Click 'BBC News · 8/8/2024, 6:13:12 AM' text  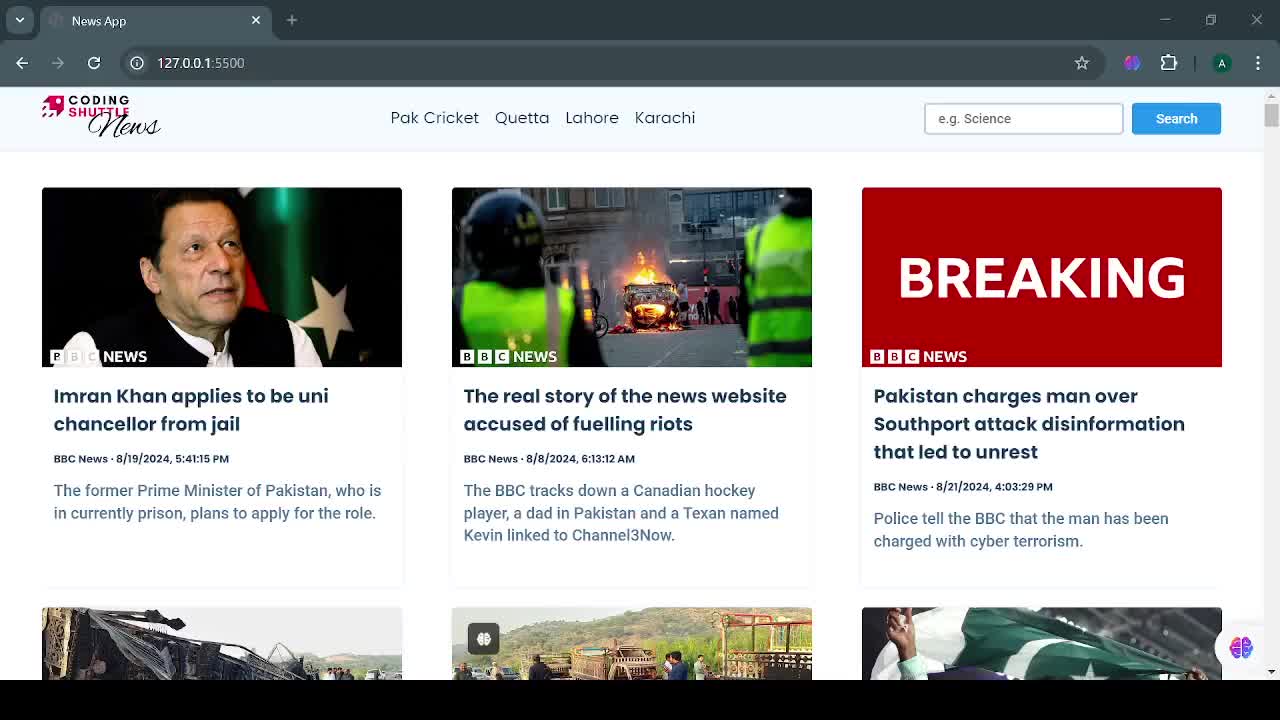pyautogui.click(x=549, y=459)
